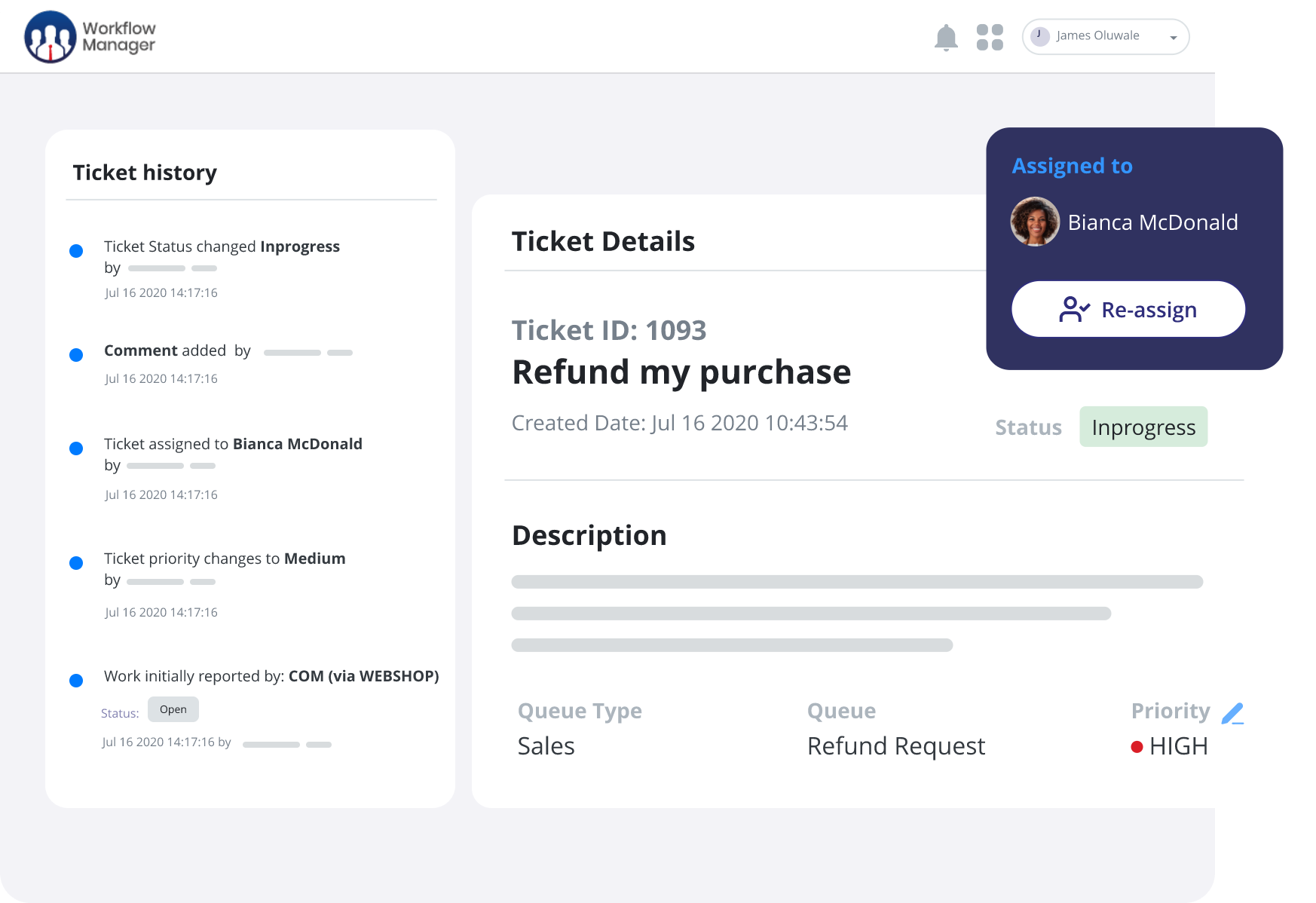Image resolution: width=1316 pixels, height=903 pixels.
Task: Click the James Oluwale user avatar
Action: (1040, 36)
